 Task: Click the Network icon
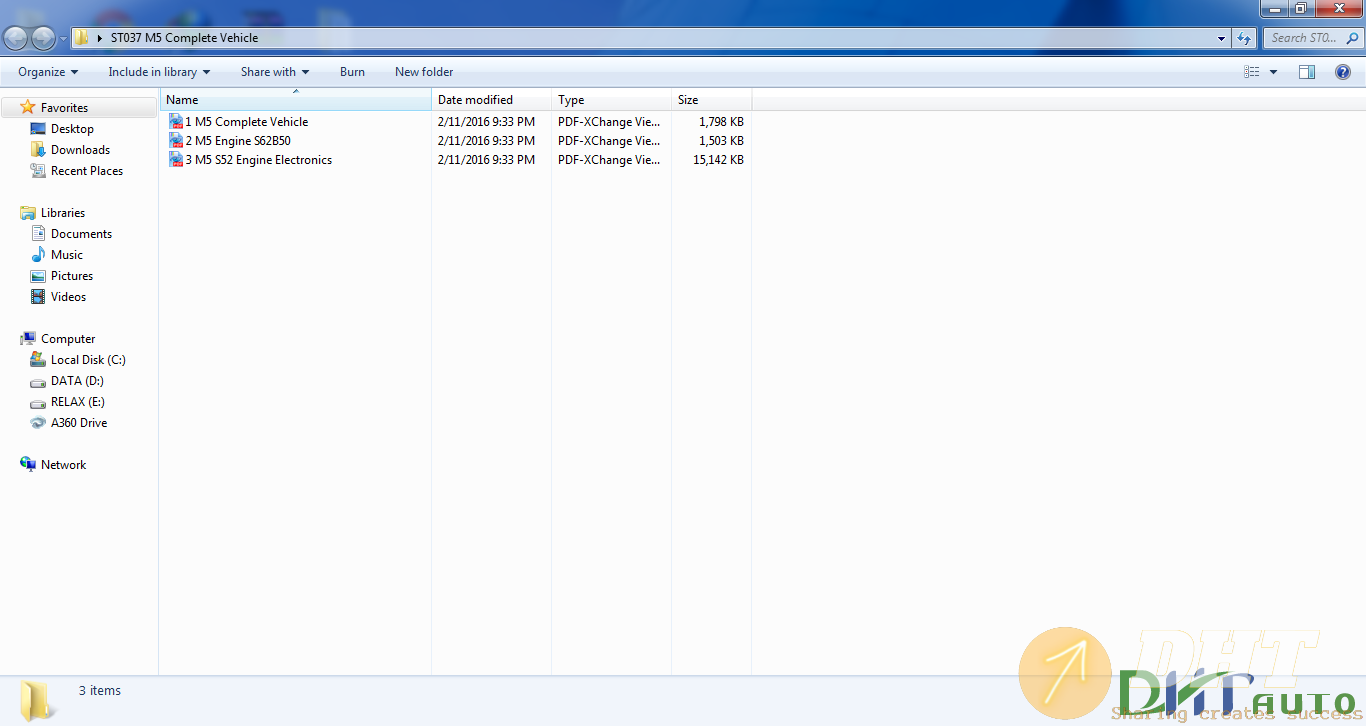coord(28,465)
